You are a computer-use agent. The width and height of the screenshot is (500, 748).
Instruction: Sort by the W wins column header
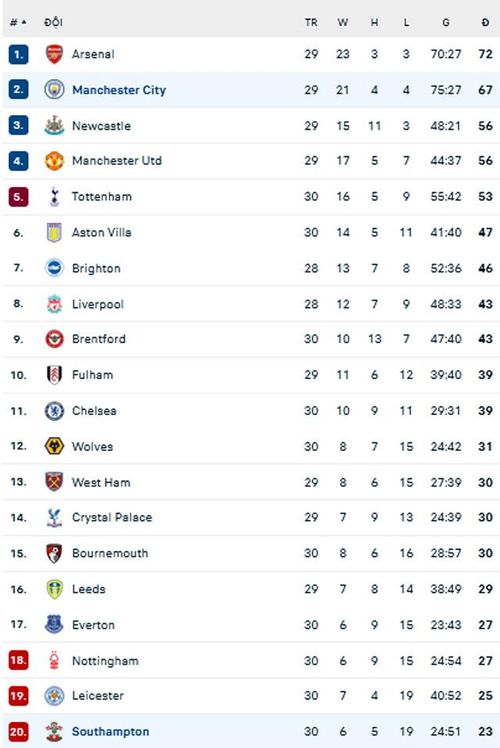(x=343, y=22)
